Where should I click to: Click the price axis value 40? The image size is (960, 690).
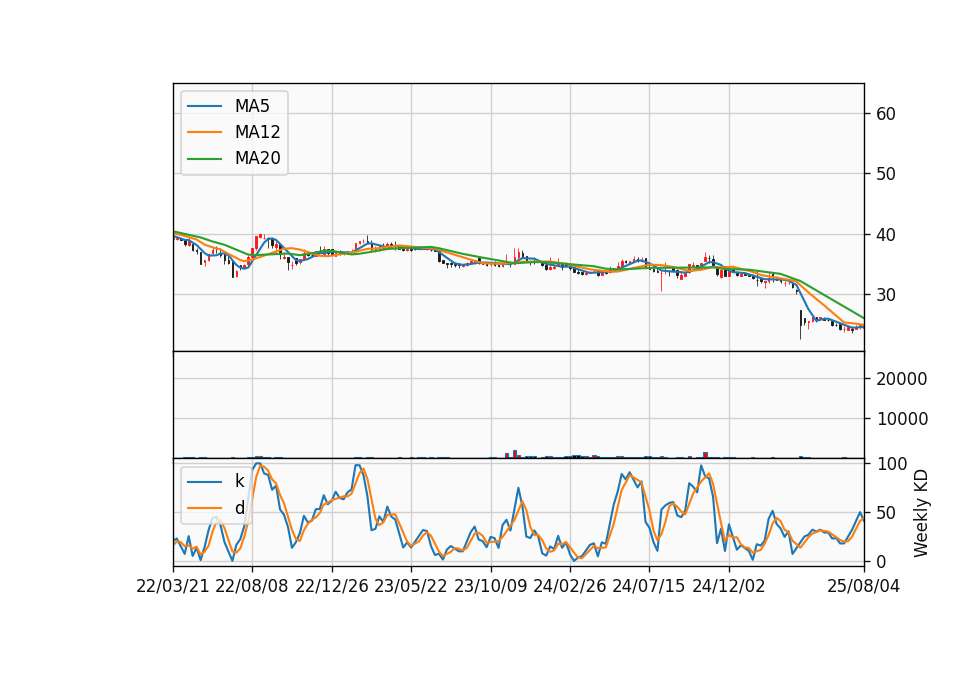click(885, 234)
